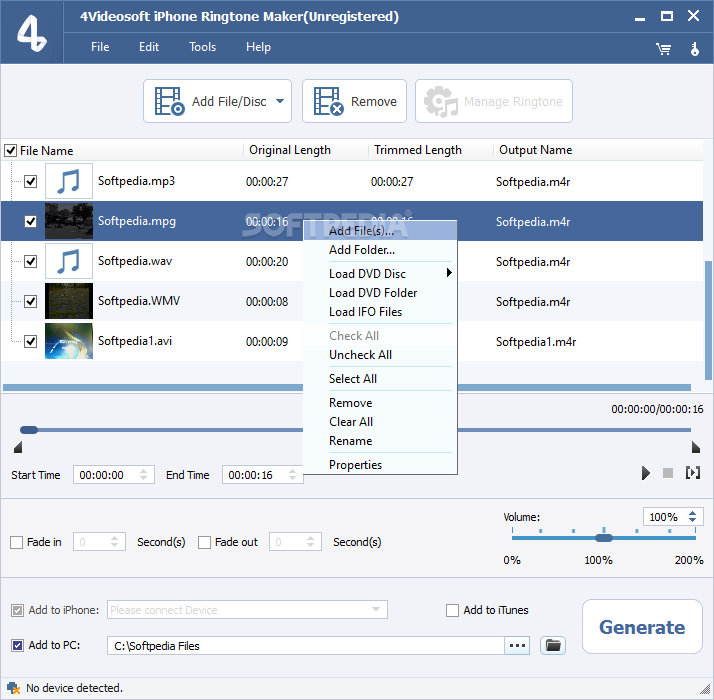
Task: Click the no-device status bar icon
Action: tap(13, 688)
